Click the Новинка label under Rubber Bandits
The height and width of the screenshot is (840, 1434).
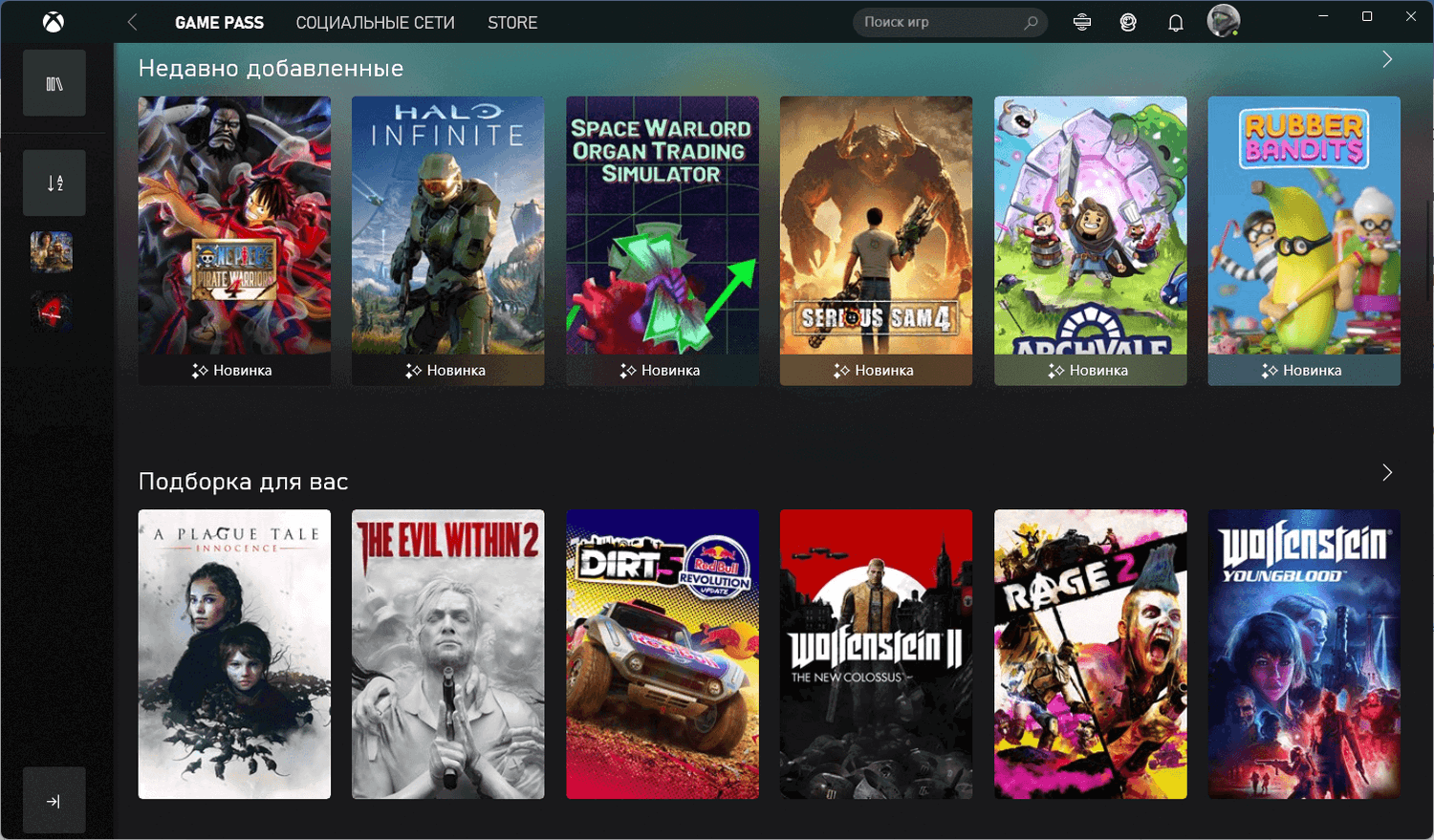[x=1302, y=370]
